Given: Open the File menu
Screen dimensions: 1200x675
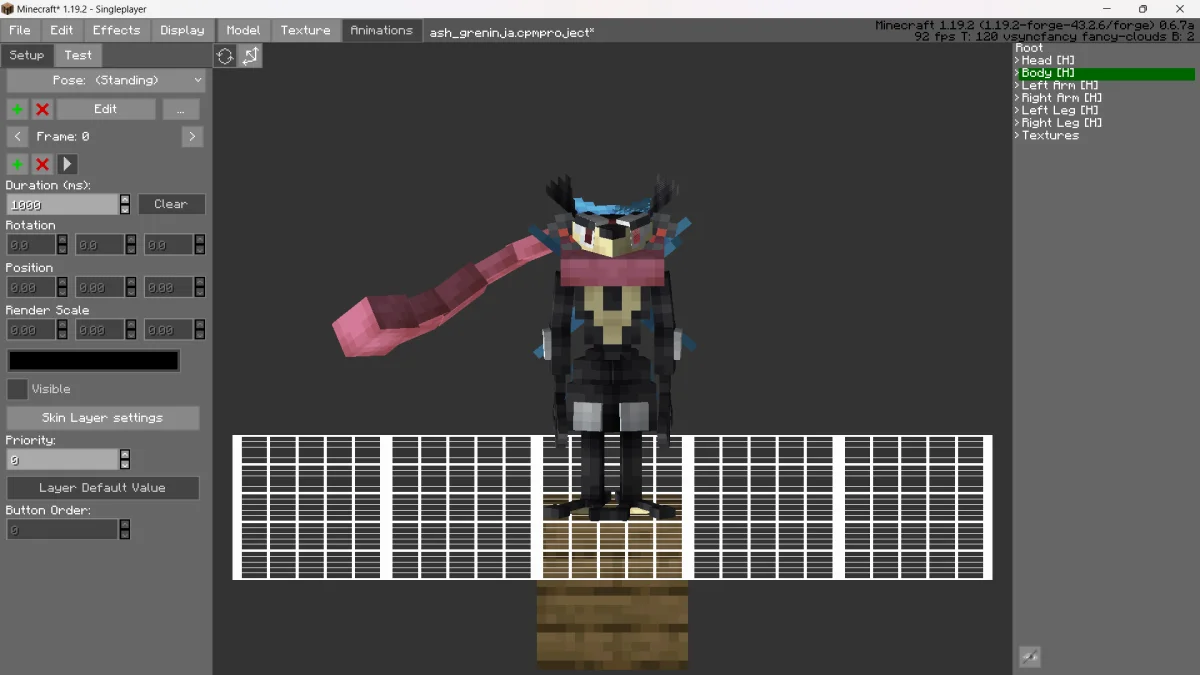Looking at the screenshot, I should 20,30.
